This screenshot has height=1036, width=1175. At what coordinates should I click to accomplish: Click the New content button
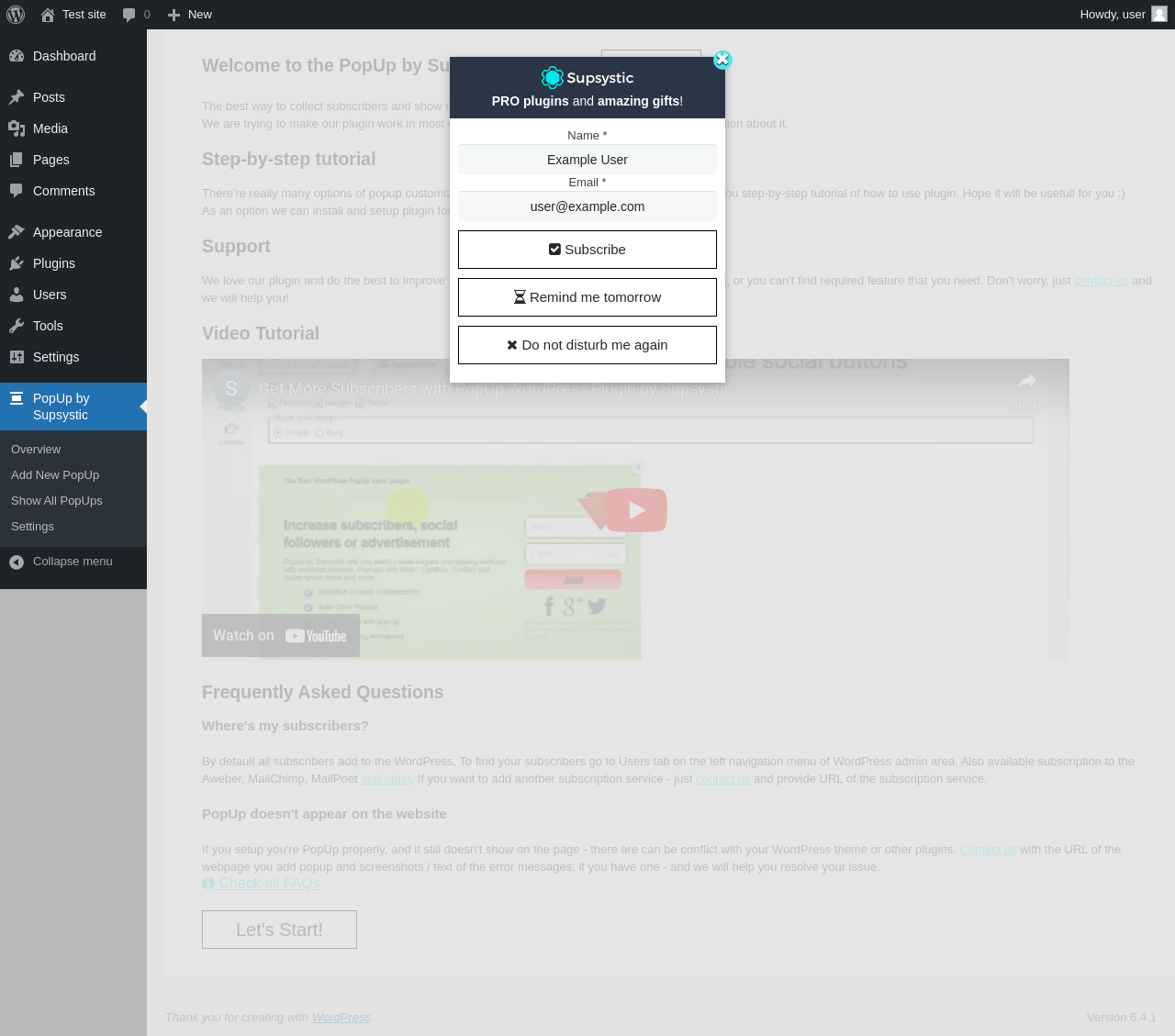click(x=190, y=15)
